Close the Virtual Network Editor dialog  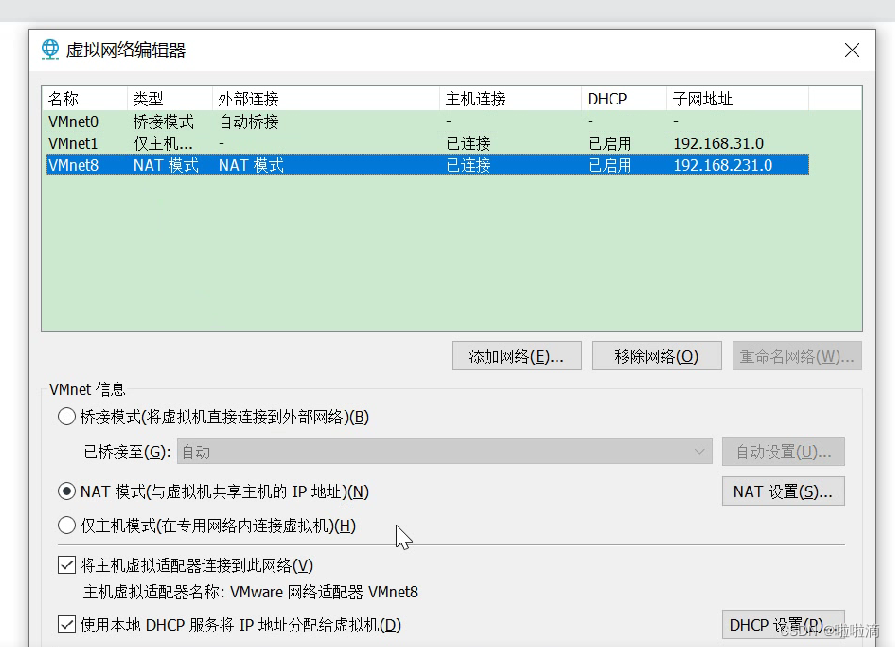pyautogui.click(x=852, y=50)
